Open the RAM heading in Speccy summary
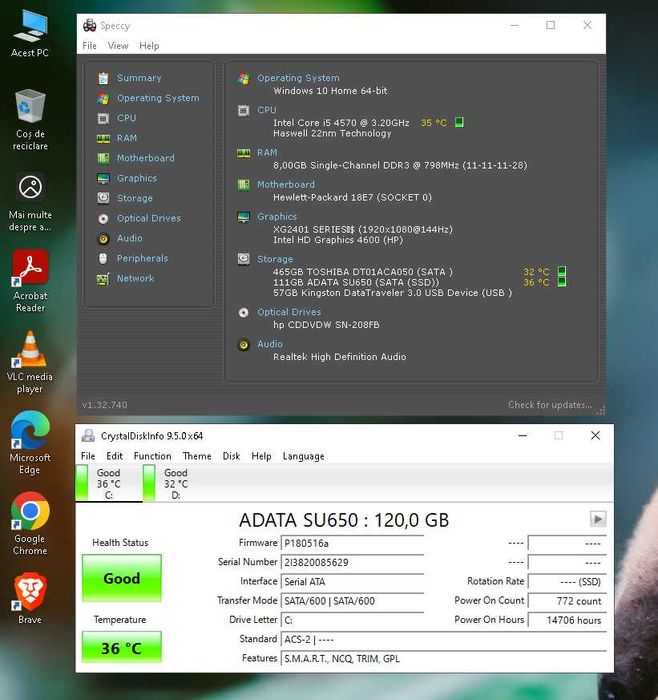The height and width of the screenshot is (700, 658). point(267,153)
